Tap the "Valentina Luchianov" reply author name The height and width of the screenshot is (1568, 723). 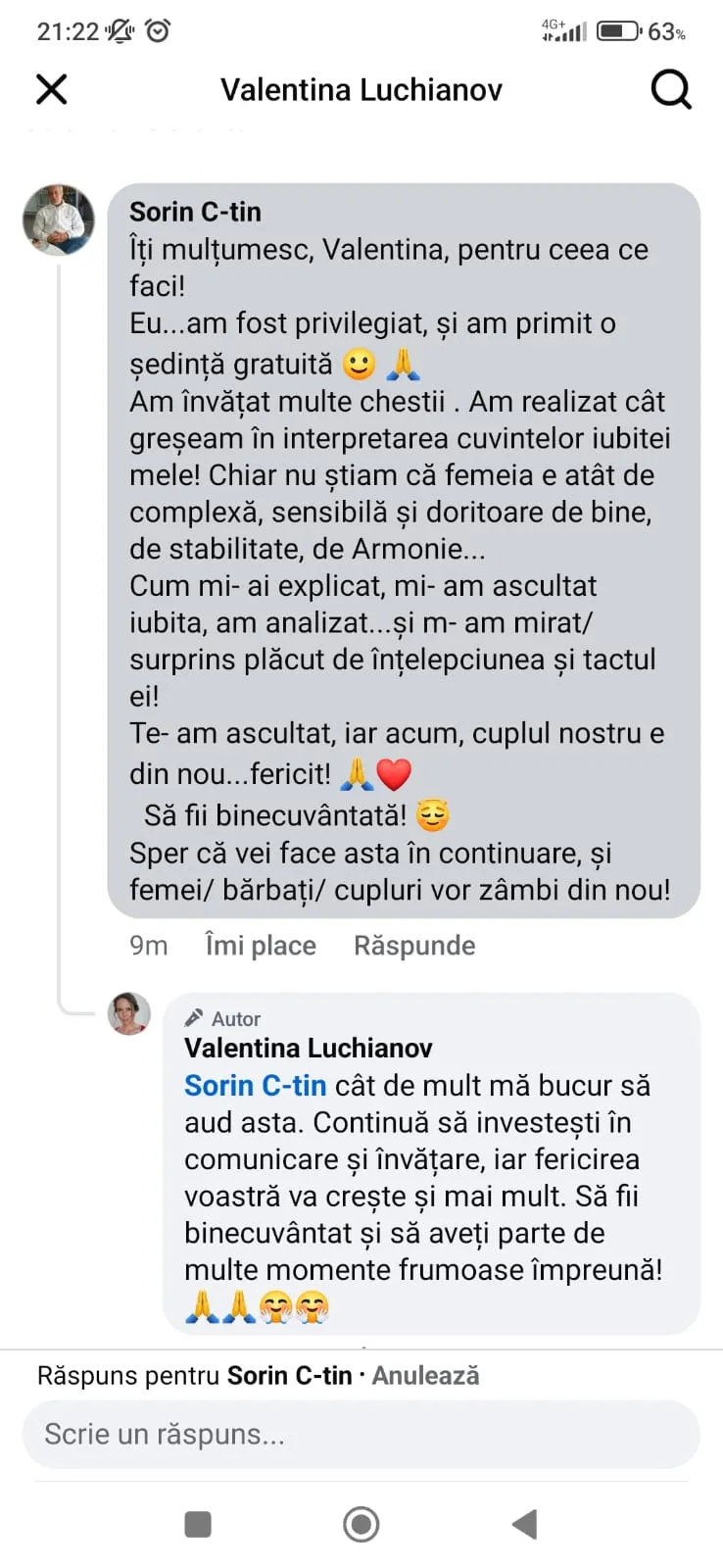308,1049
